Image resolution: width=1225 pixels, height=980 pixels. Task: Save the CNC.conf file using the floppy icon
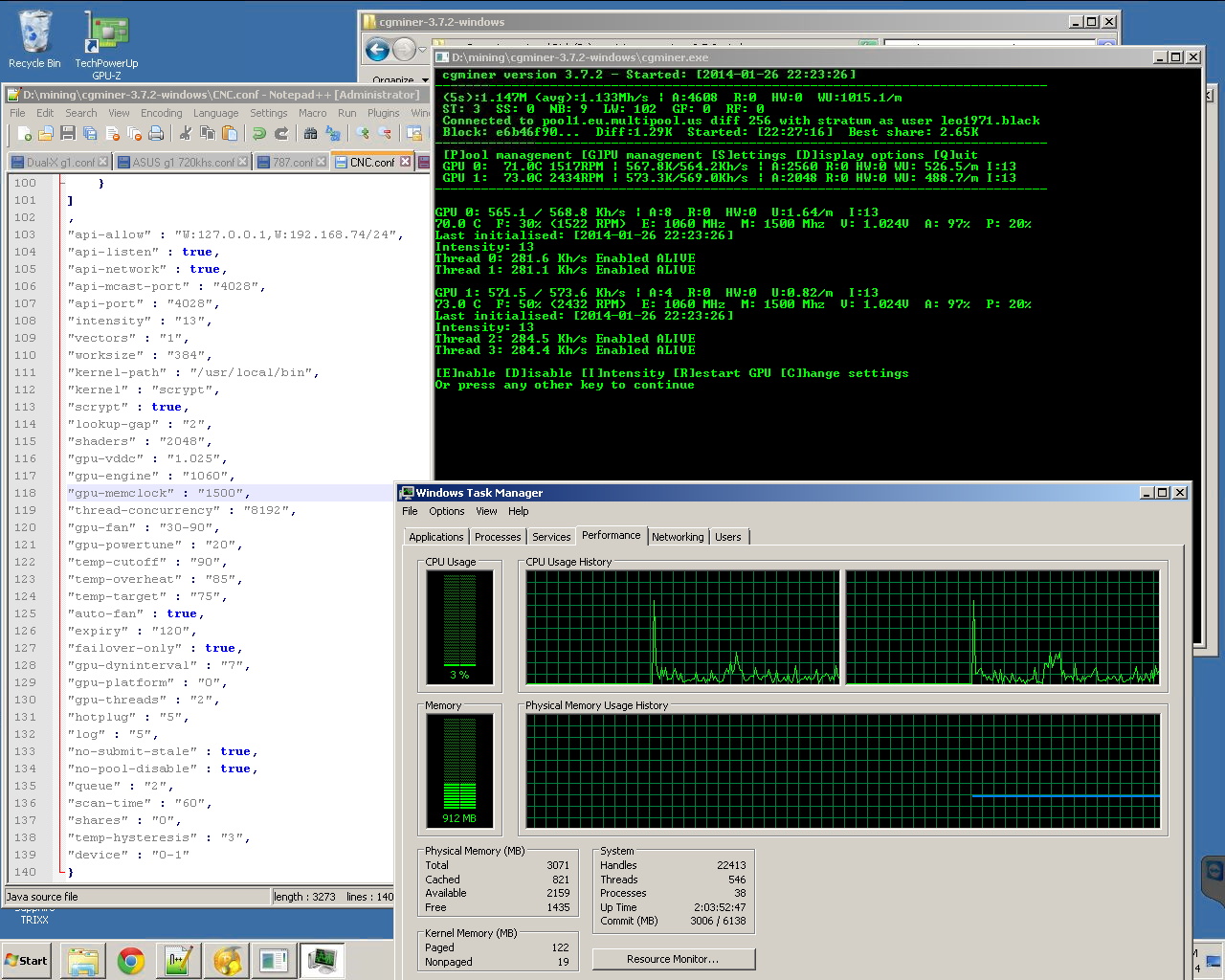68,134
